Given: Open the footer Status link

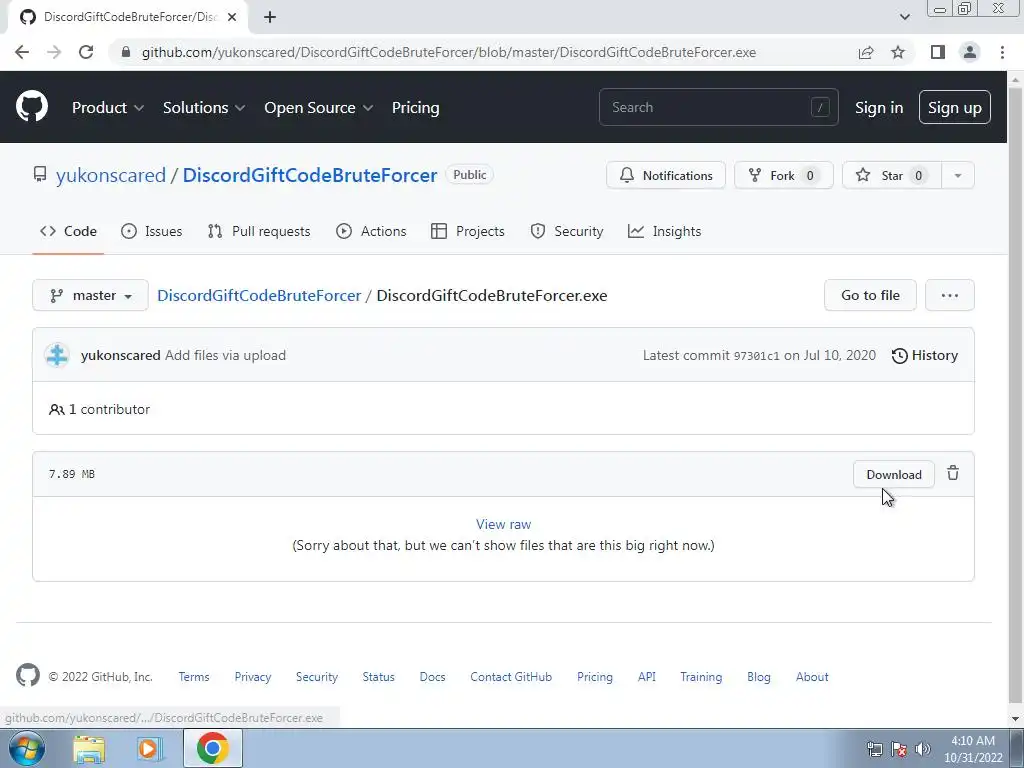Looking at the screenshot, I should click(379, 677).
